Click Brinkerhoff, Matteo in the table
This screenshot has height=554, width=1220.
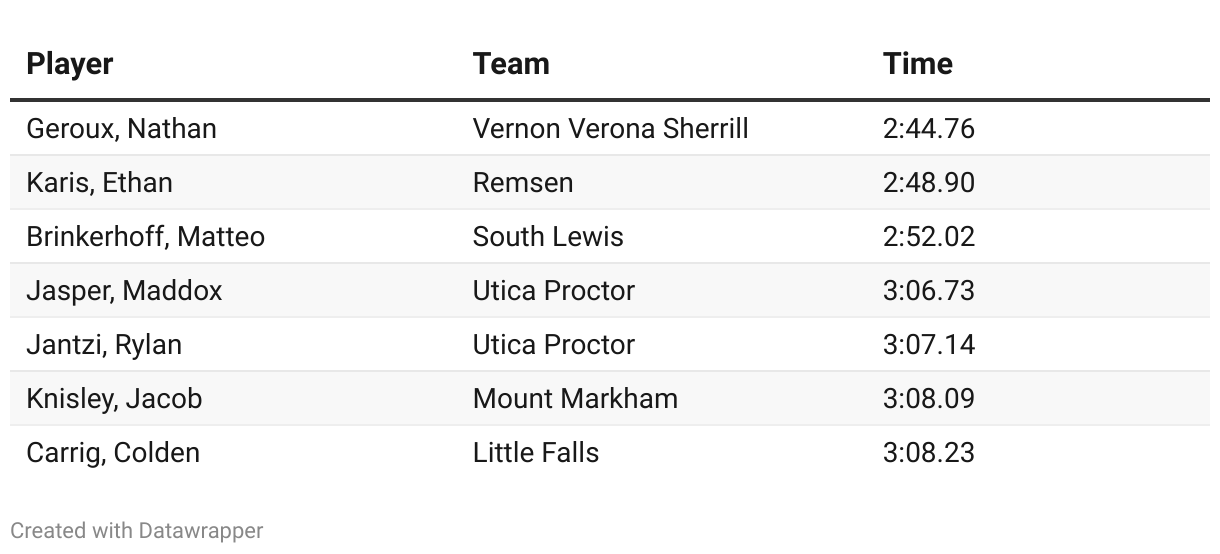coord(145,237)
